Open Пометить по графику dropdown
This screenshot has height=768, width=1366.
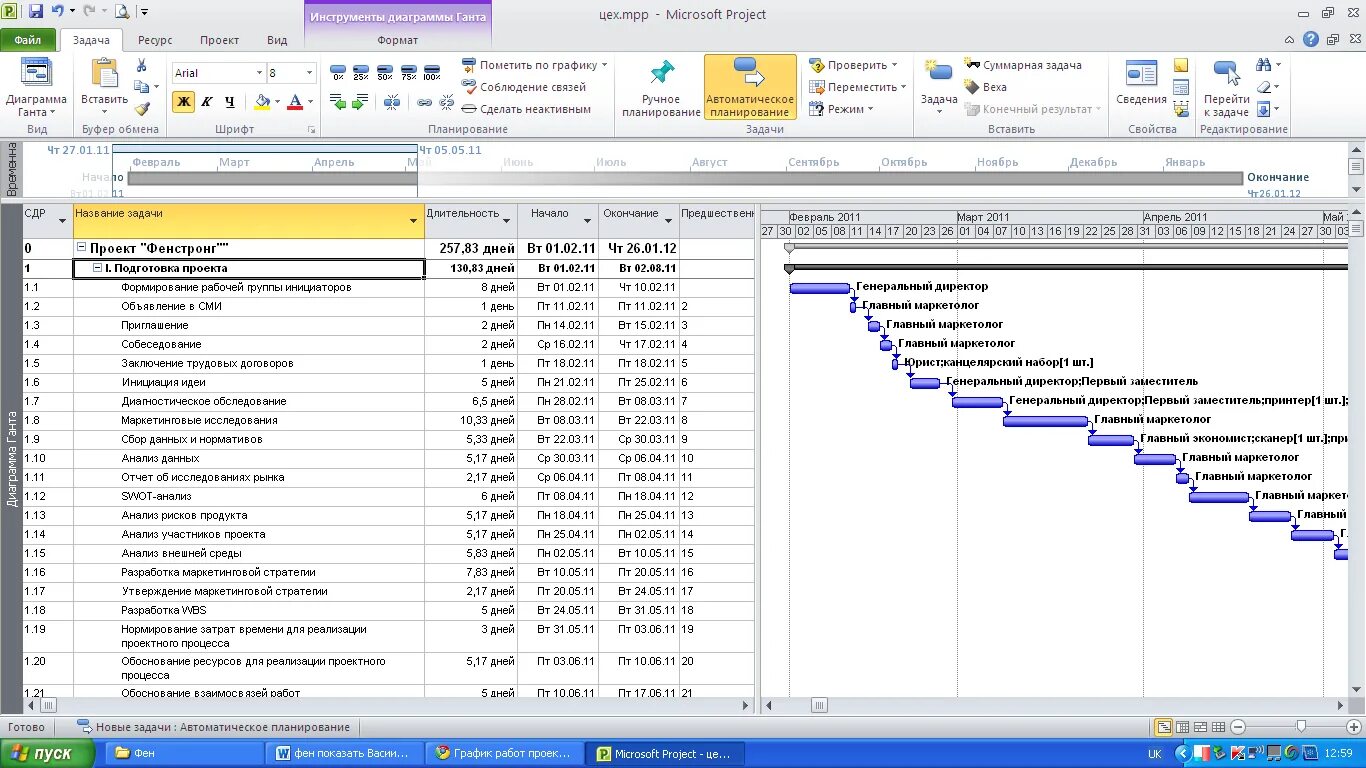[535, 65]
